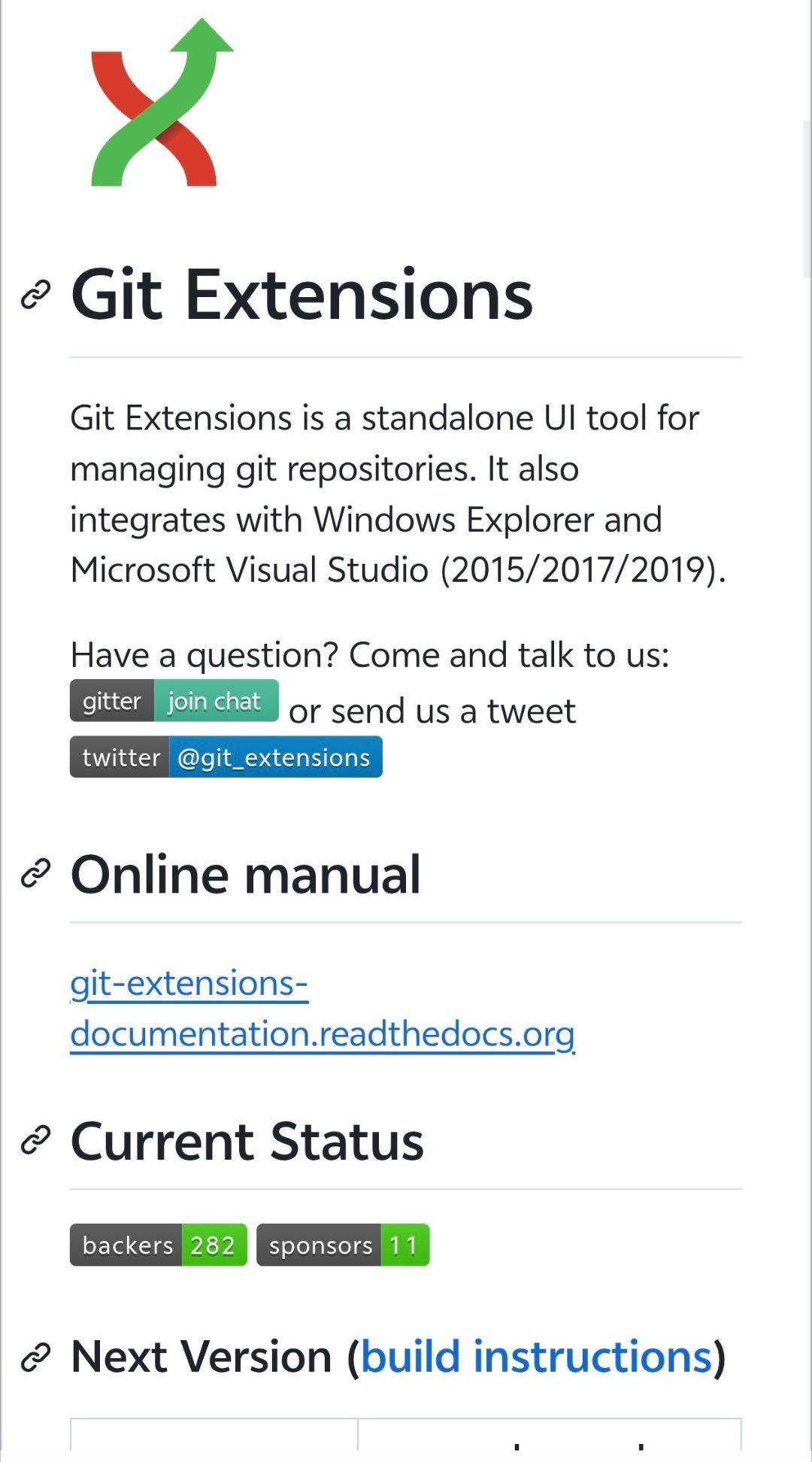
Task: Click the table at the page bottom
Action: pyautogui.click(x=405, y=1435)
